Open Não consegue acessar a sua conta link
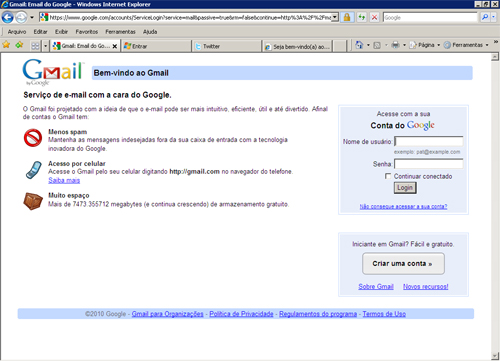Image resolution: width=500 pixels, height=361 pixels. pos(403,207)
